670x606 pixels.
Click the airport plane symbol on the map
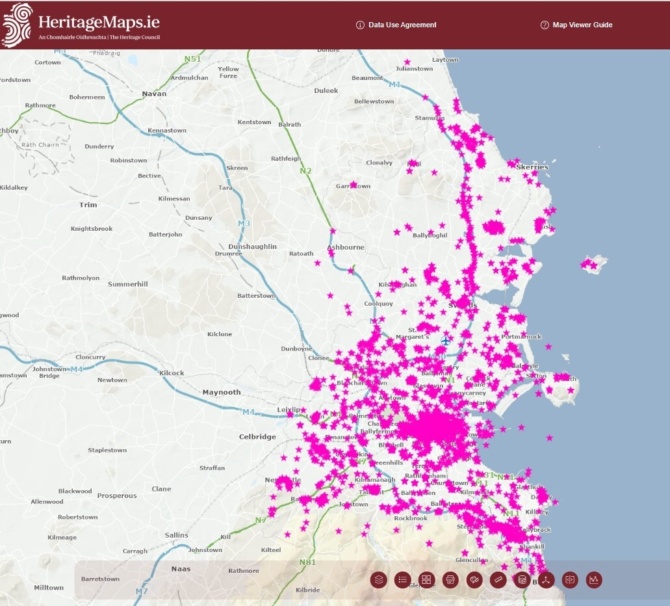446,341
